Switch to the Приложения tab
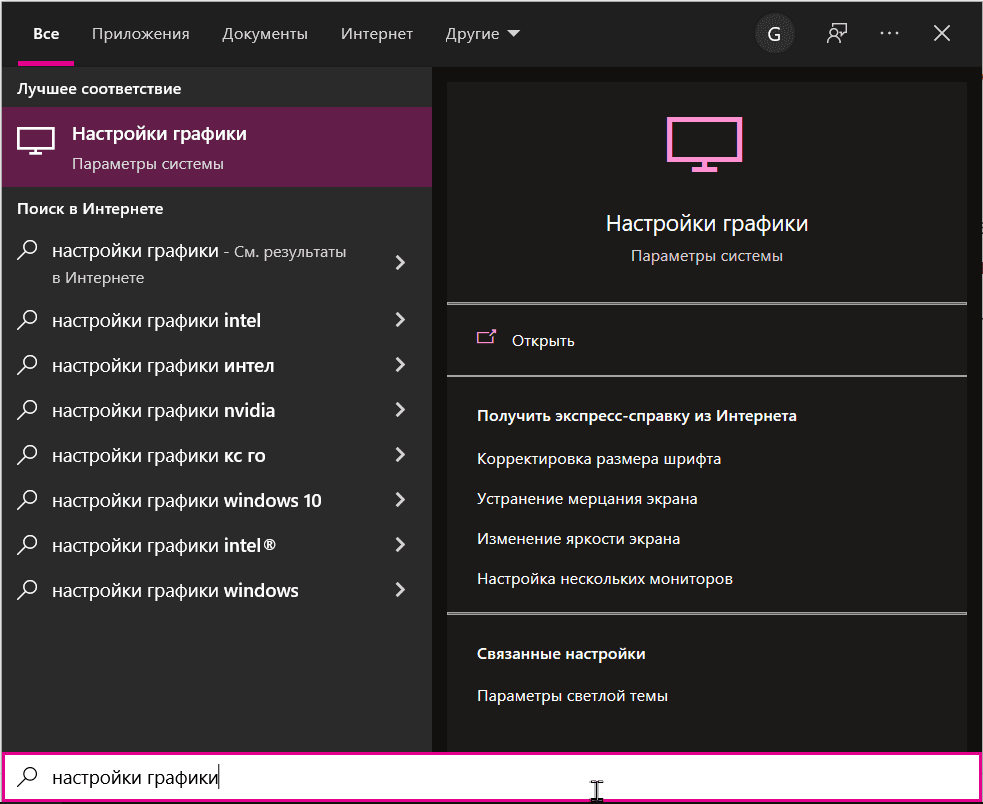The height and width of the screenshot is (804, 983). (140, 34)
